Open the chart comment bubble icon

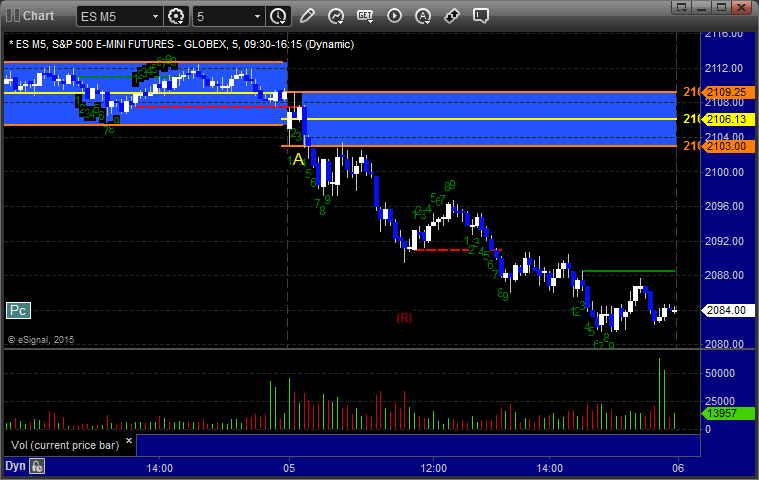[481, 16]
